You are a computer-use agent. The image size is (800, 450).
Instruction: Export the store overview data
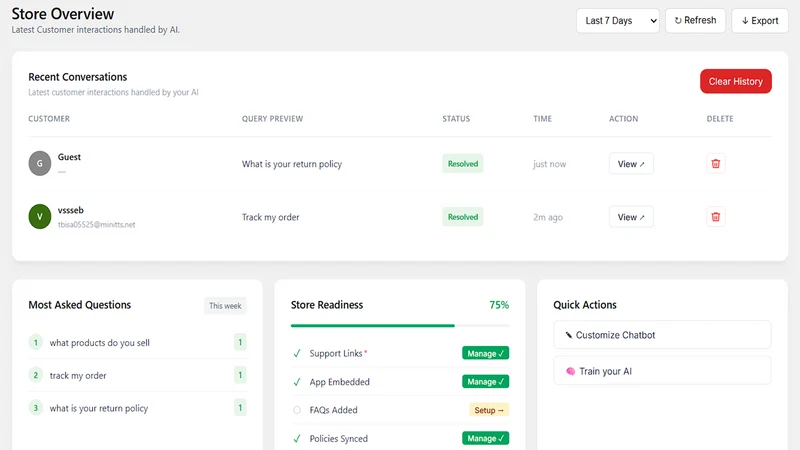[x=760, y=21]
